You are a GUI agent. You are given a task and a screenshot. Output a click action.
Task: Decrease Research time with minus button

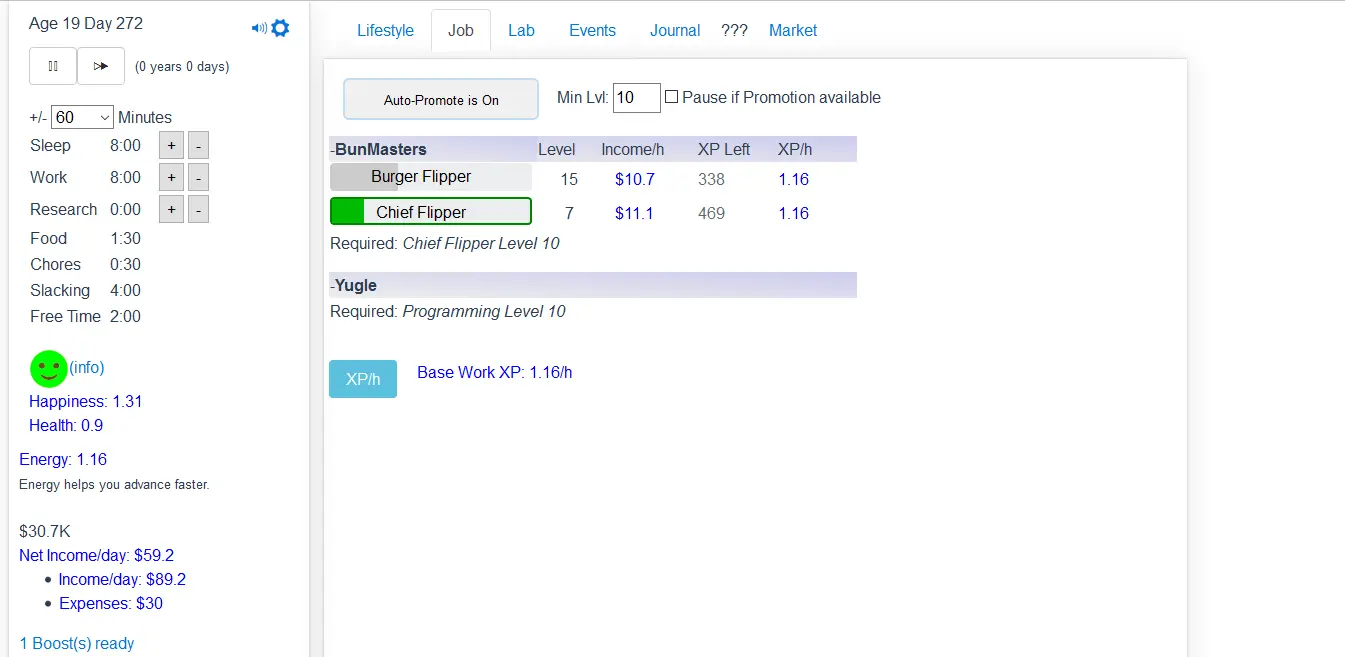coord(198,210)
